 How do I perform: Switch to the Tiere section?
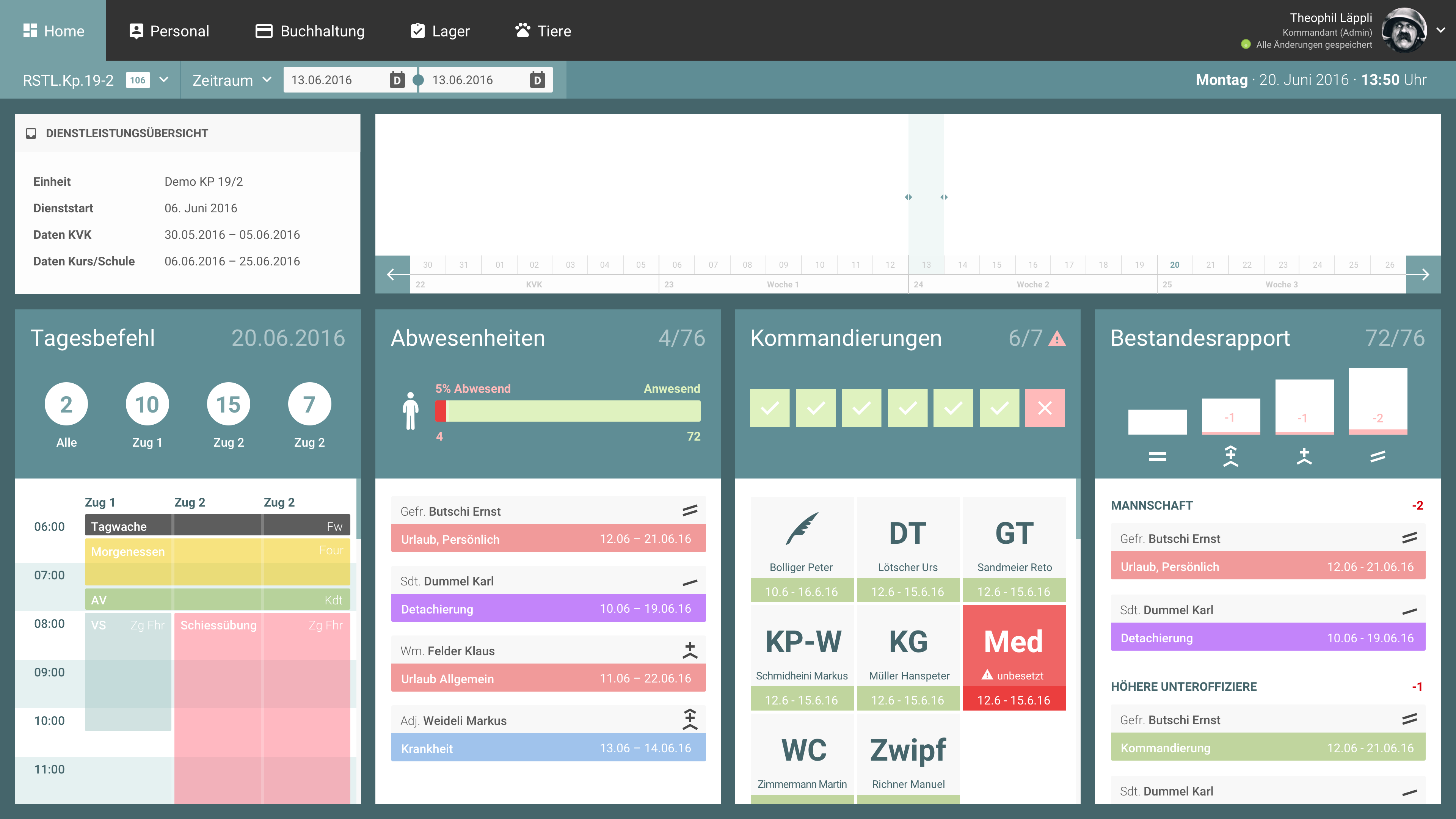click(543, 30)
